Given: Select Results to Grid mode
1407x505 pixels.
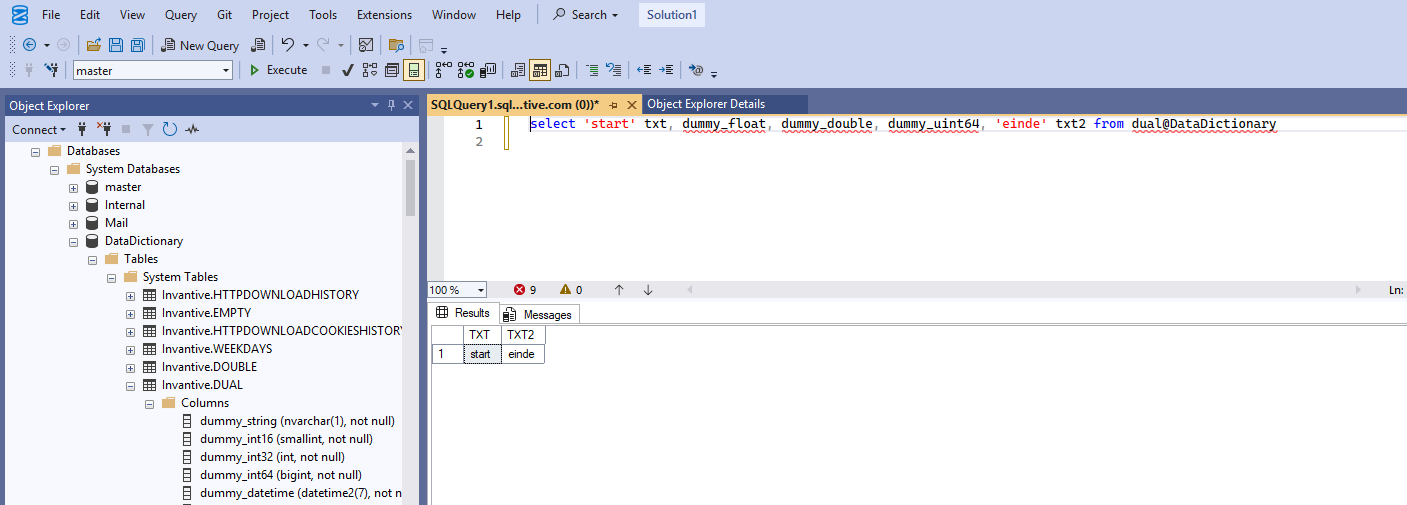Looking at the screenshot, I should [x=540, y=70].
